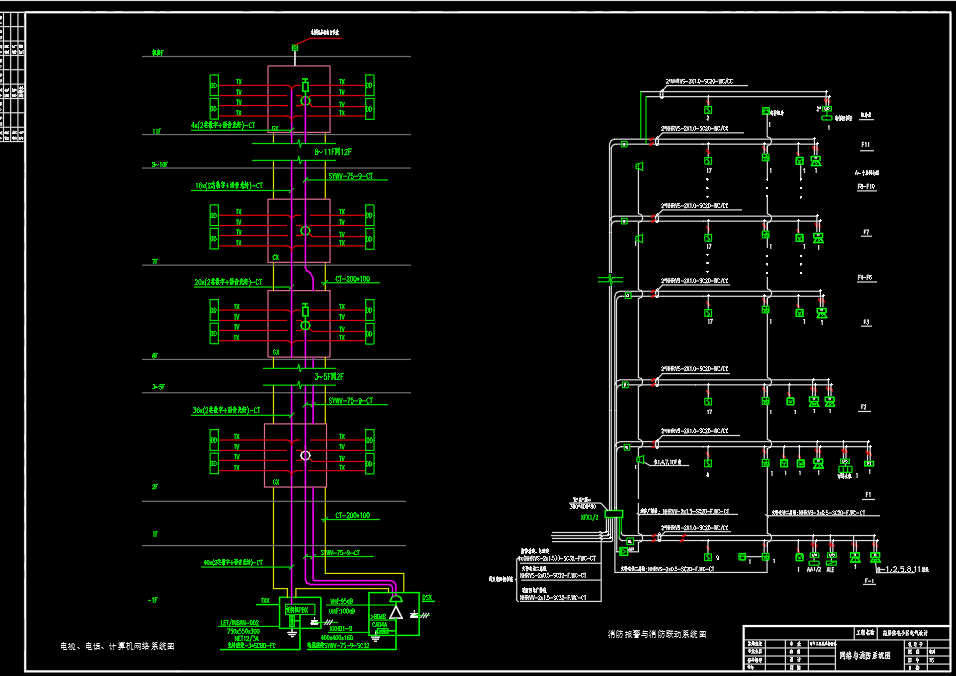Viewport: 956px width, 676px height.
Task: Click the F7 floor label on fire diagram
Action: coord(866,232)
